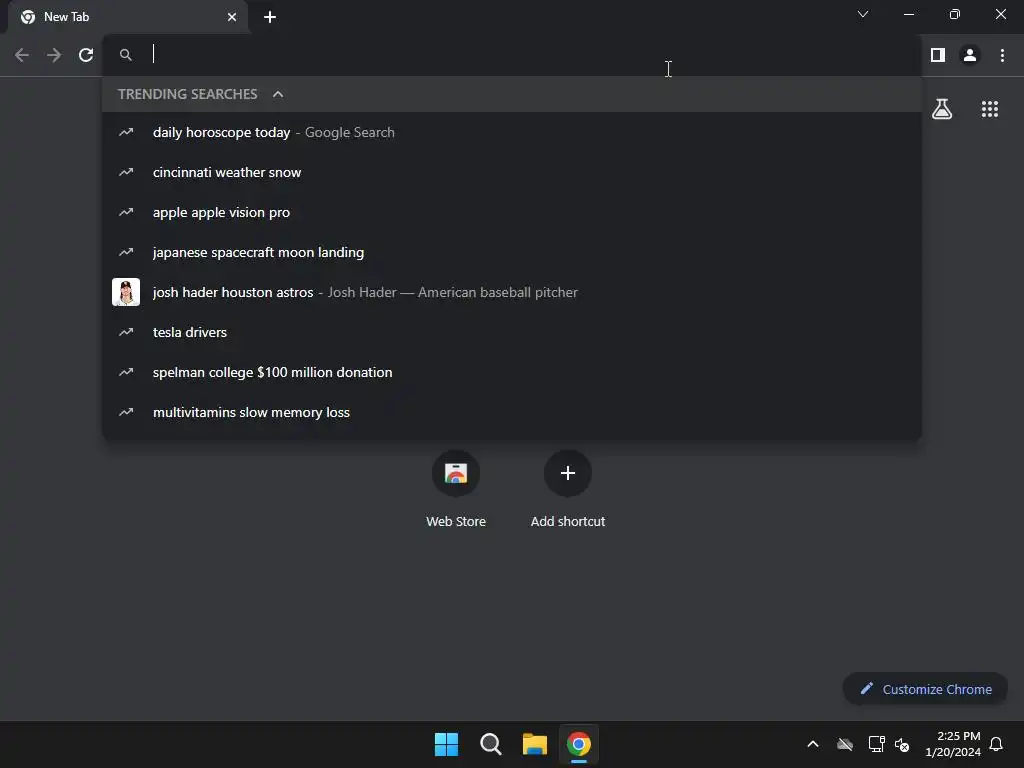Click the search magnifier in address bar

(126, 55)
